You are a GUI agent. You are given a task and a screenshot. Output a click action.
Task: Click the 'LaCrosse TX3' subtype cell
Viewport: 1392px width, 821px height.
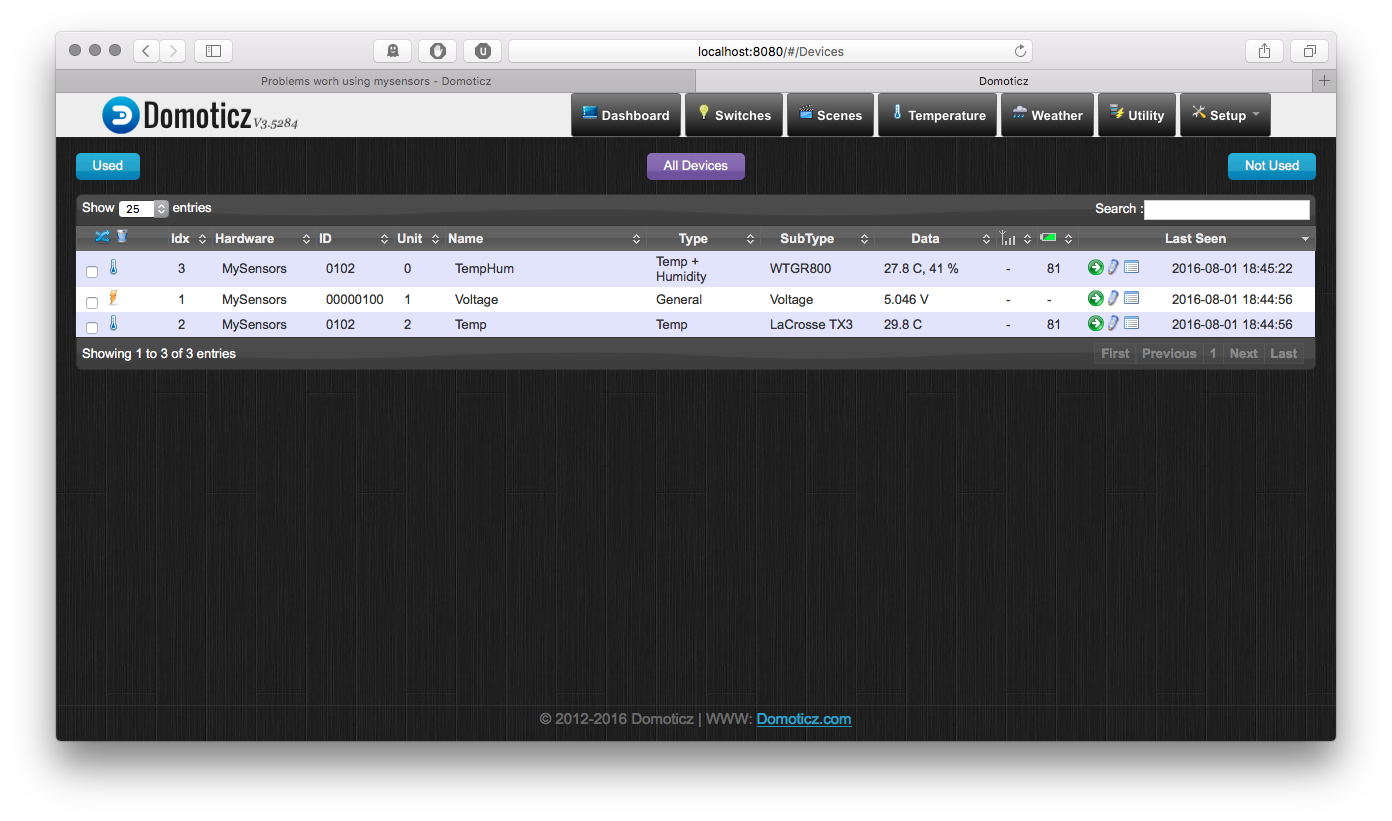(811, 324)
